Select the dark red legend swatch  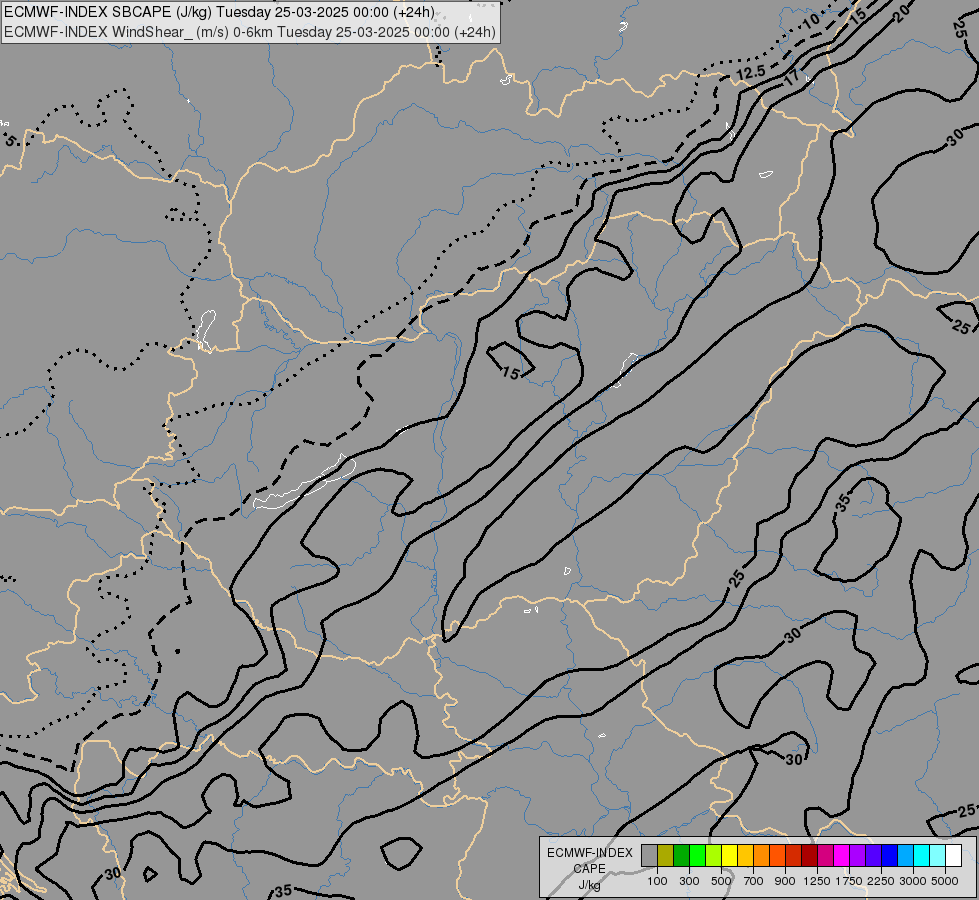(809, 855)
